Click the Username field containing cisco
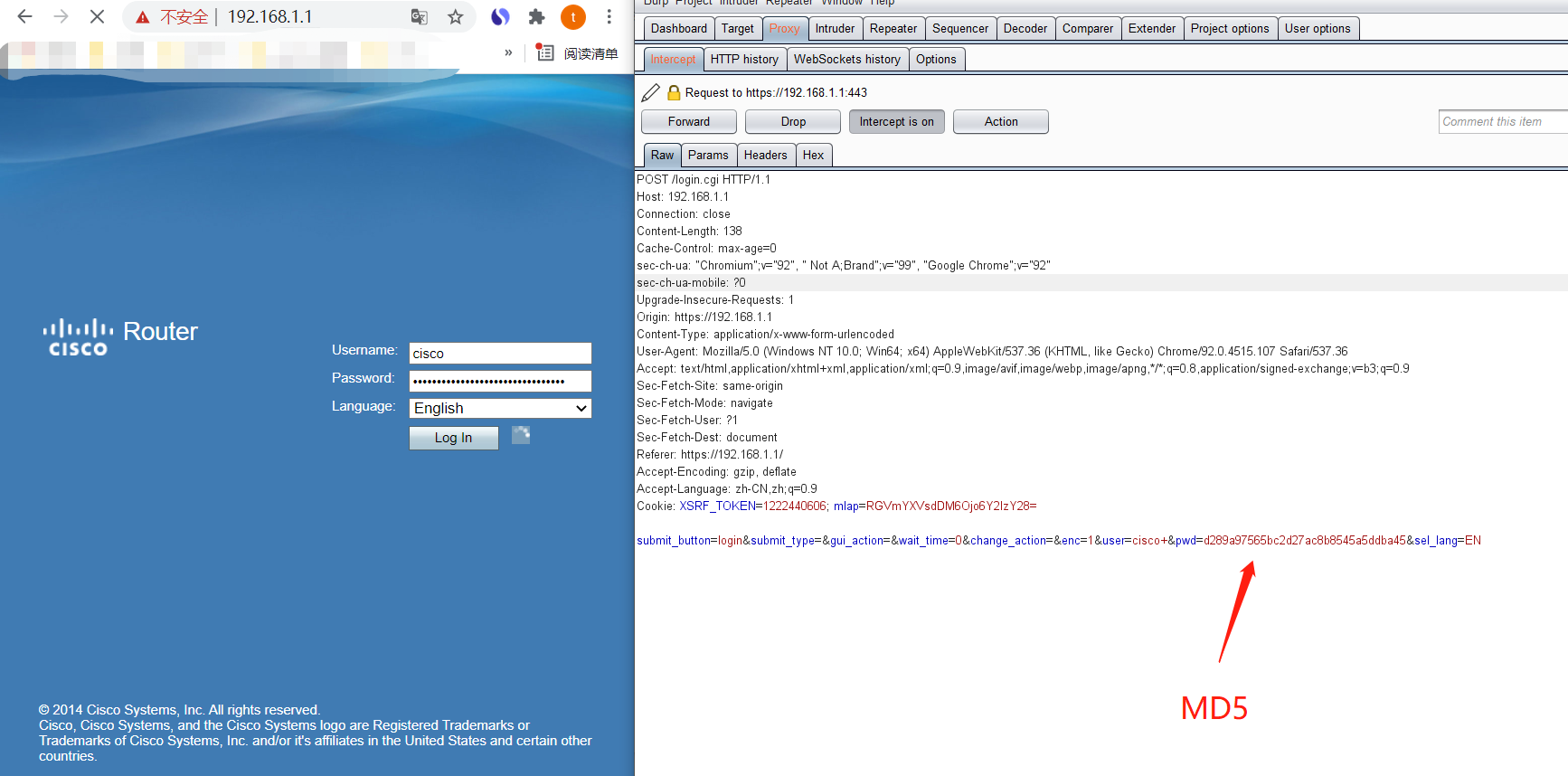Screen dimensions: 1568x776 tap(500, 353)
